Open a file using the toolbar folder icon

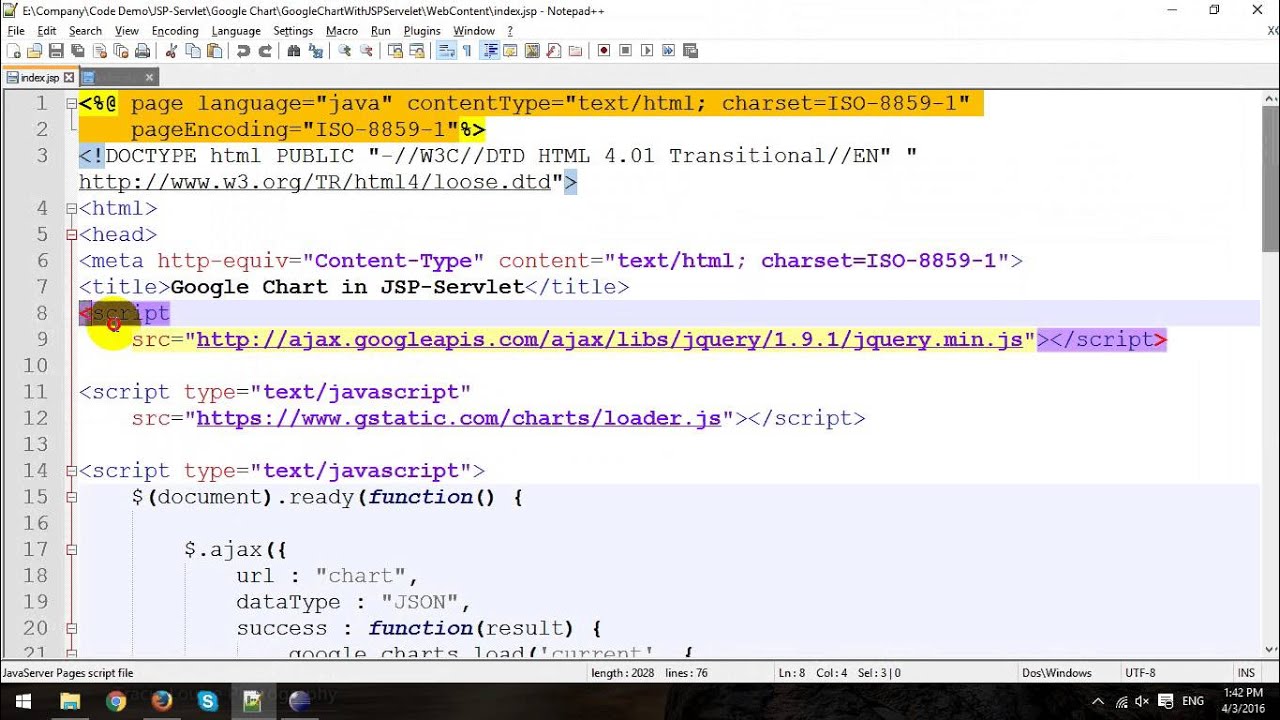point(34,51)
